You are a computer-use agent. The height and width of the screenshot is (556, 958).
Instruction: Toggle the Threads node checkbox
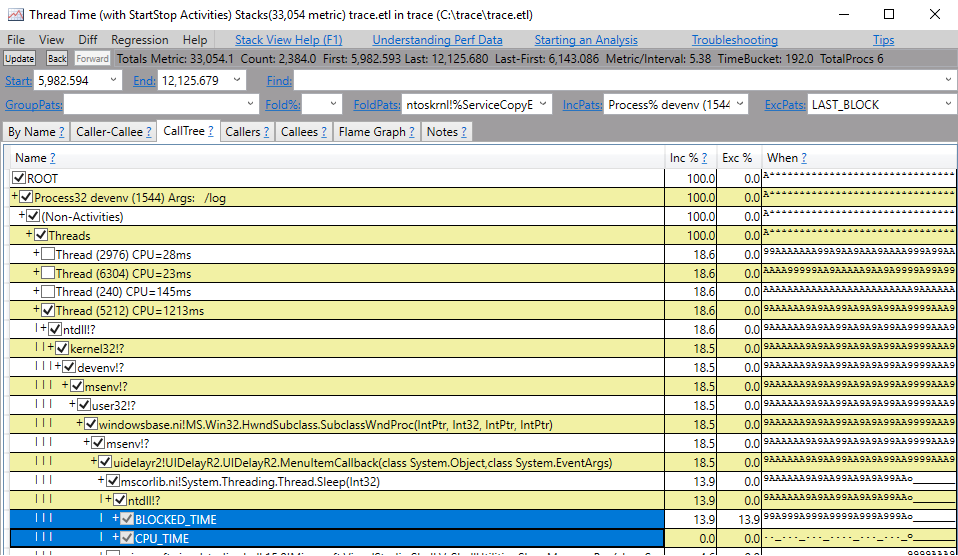point(41,235)
